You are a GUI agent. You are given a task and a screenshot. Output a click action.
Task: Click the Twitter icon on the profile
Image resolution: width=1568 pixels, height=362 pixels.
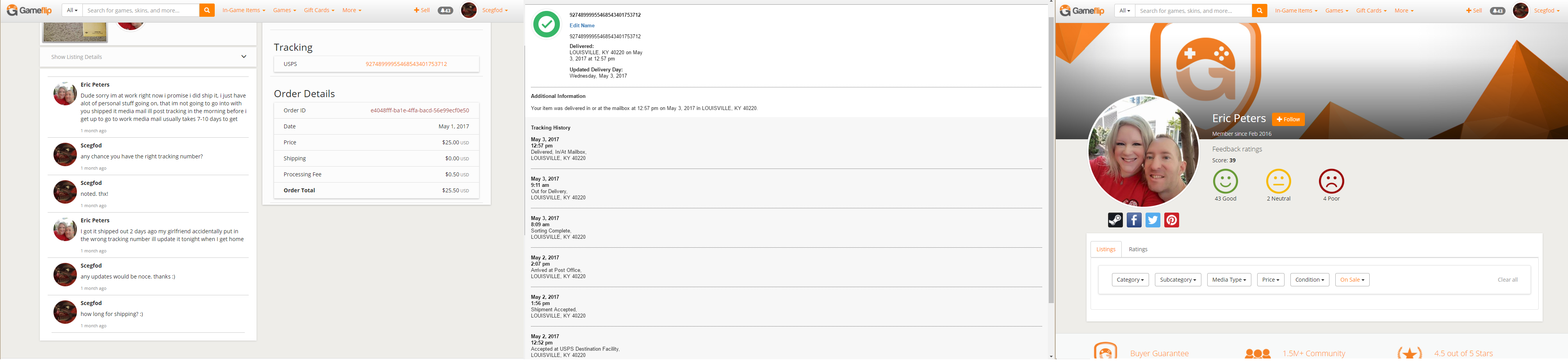(x=1152, y=220)
